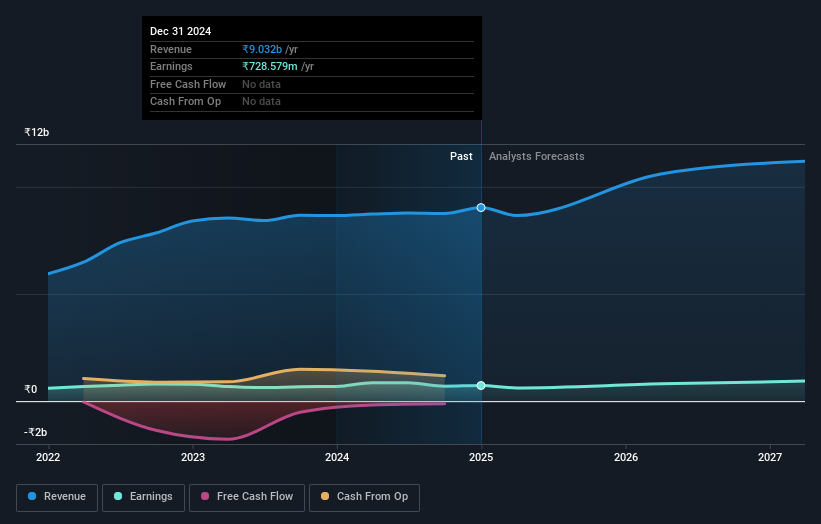
Task: Click the 2024 x-axis label
Action: pos(337,458)
